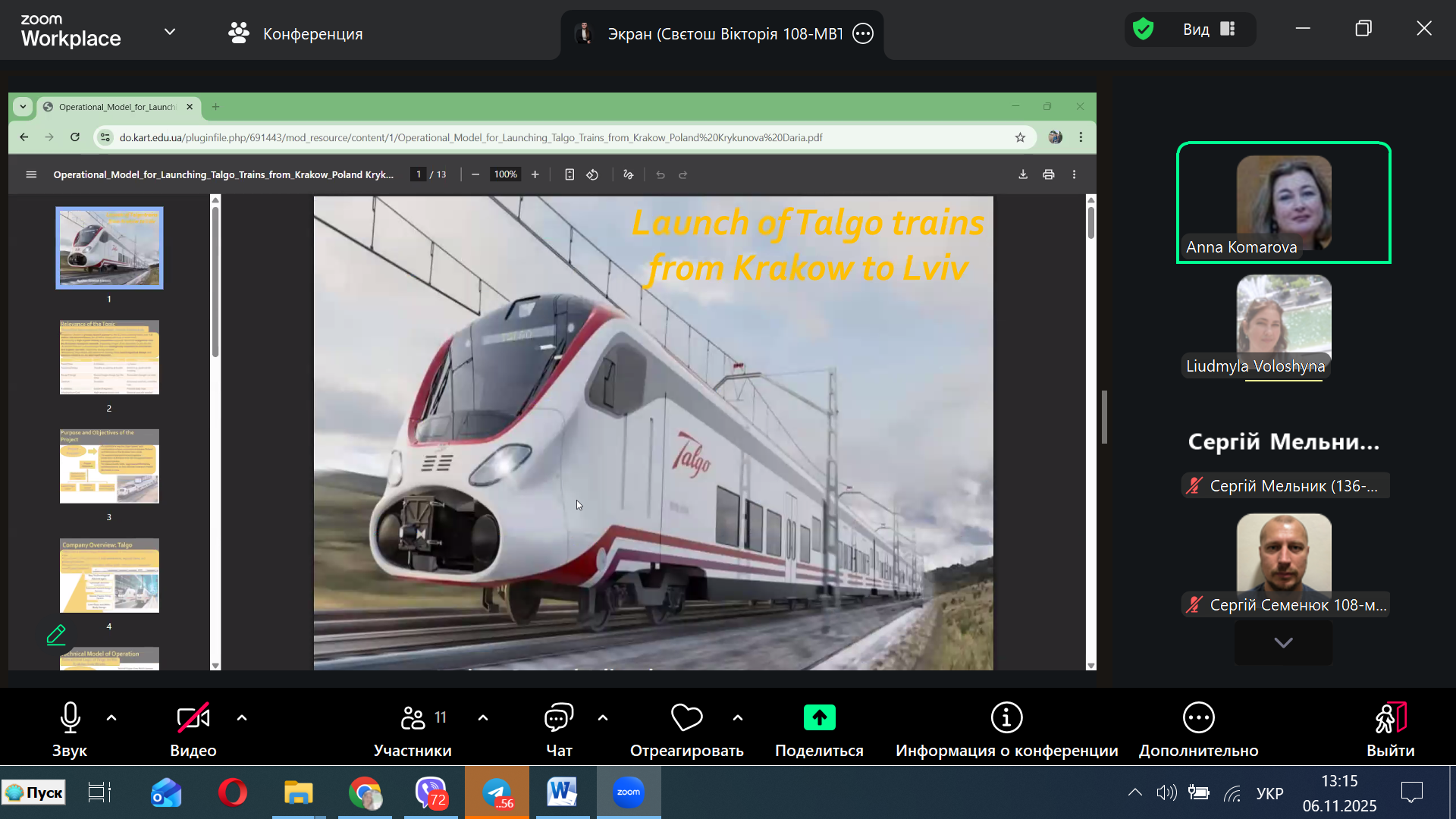Show more participants with down chevron
Viewport: 1456px width, 819px height.
(x=1283, y=643)
